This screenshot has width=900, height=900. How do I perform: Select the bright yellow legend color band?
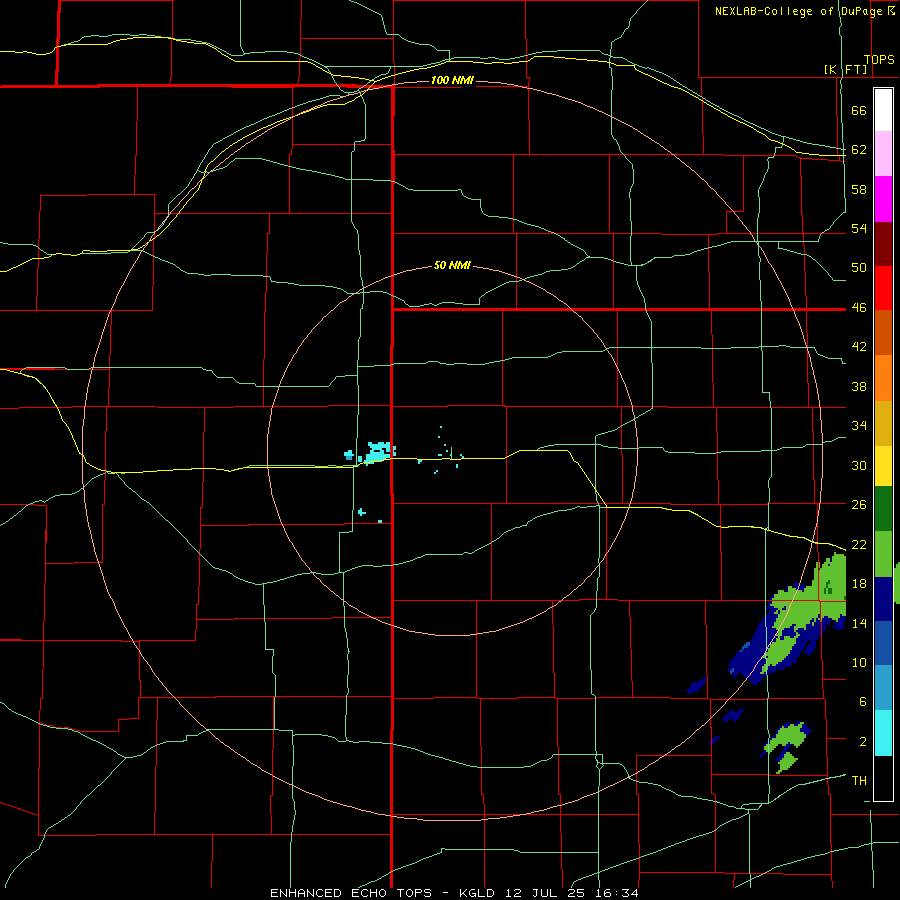click(x=883, y=466)
